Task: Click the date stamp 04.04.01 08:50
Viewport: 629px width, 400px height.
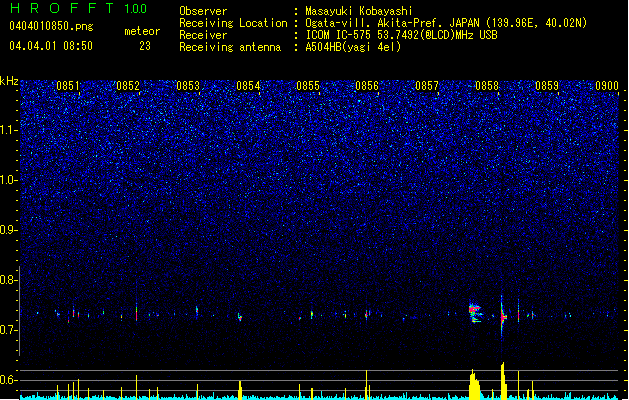Action: point(51,46)
